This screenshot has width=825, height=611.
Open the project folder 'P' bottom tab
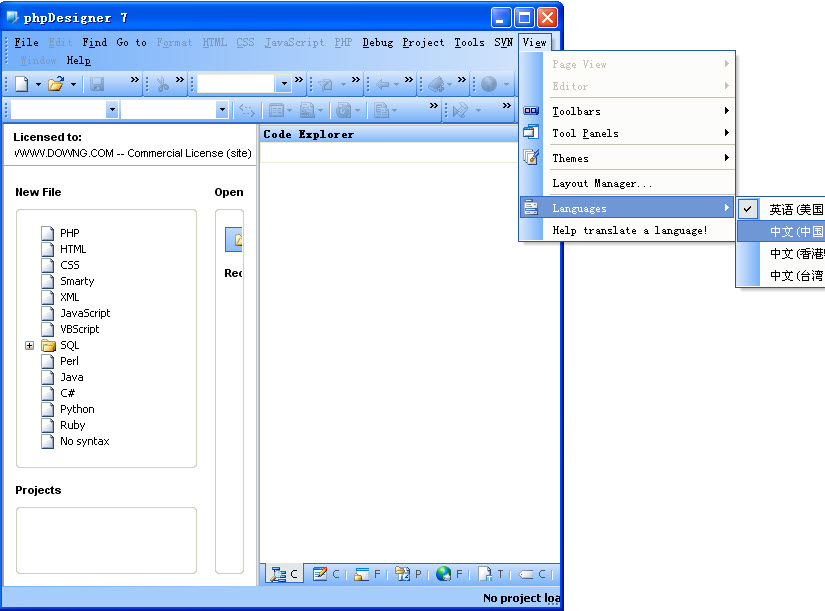(408, 574)
